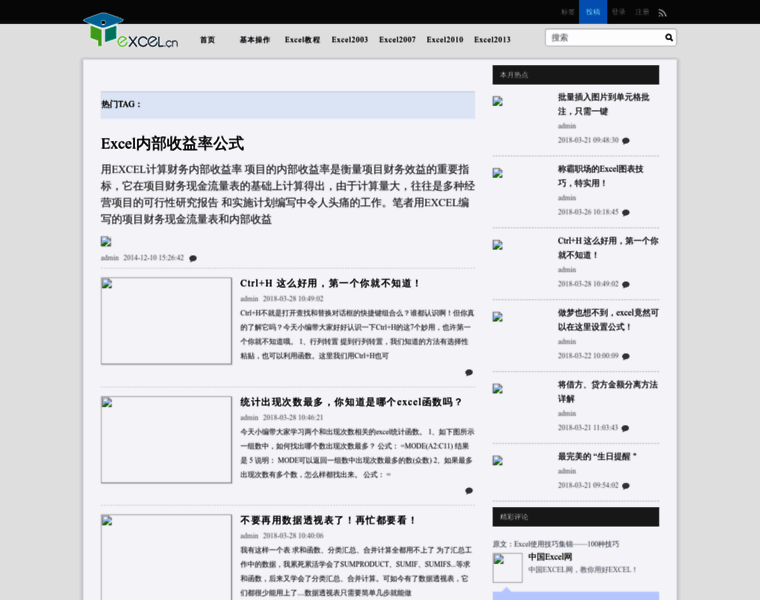Open sidebar link Ctrl+H 这么好用，第一个你就不知道
Image resolution: width=760 pixels, height=600 pixels.
tap(608, 248)
